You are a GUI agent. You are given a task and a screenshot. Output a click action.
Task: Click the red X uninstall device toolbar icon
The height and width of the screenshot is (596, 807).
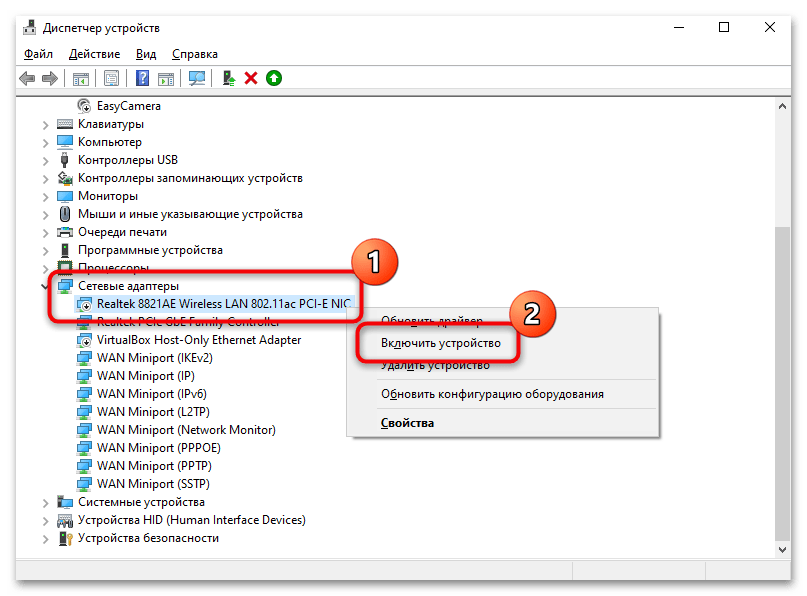(251, 78)
